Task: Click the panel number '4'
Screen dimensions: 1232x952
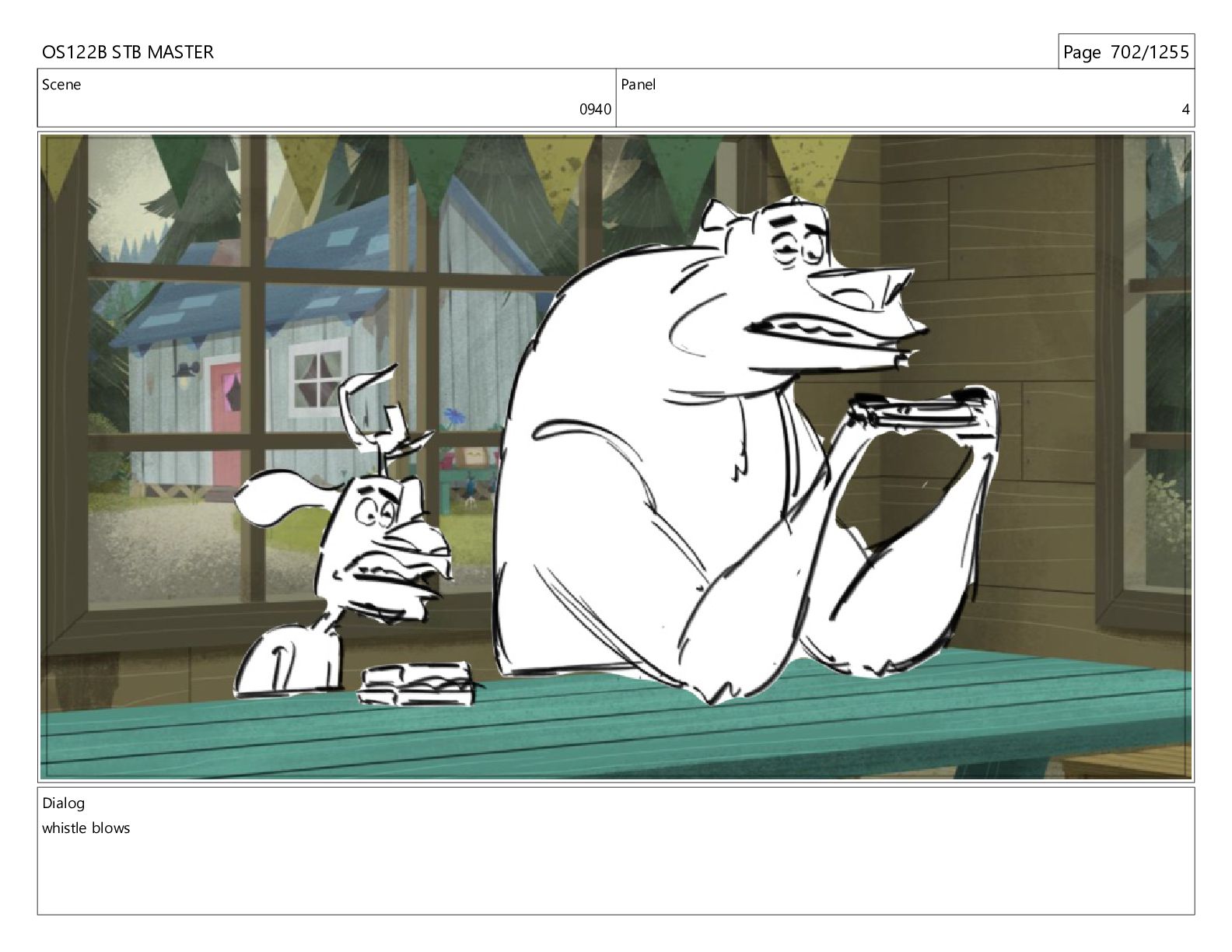Action: [1185, 110]
